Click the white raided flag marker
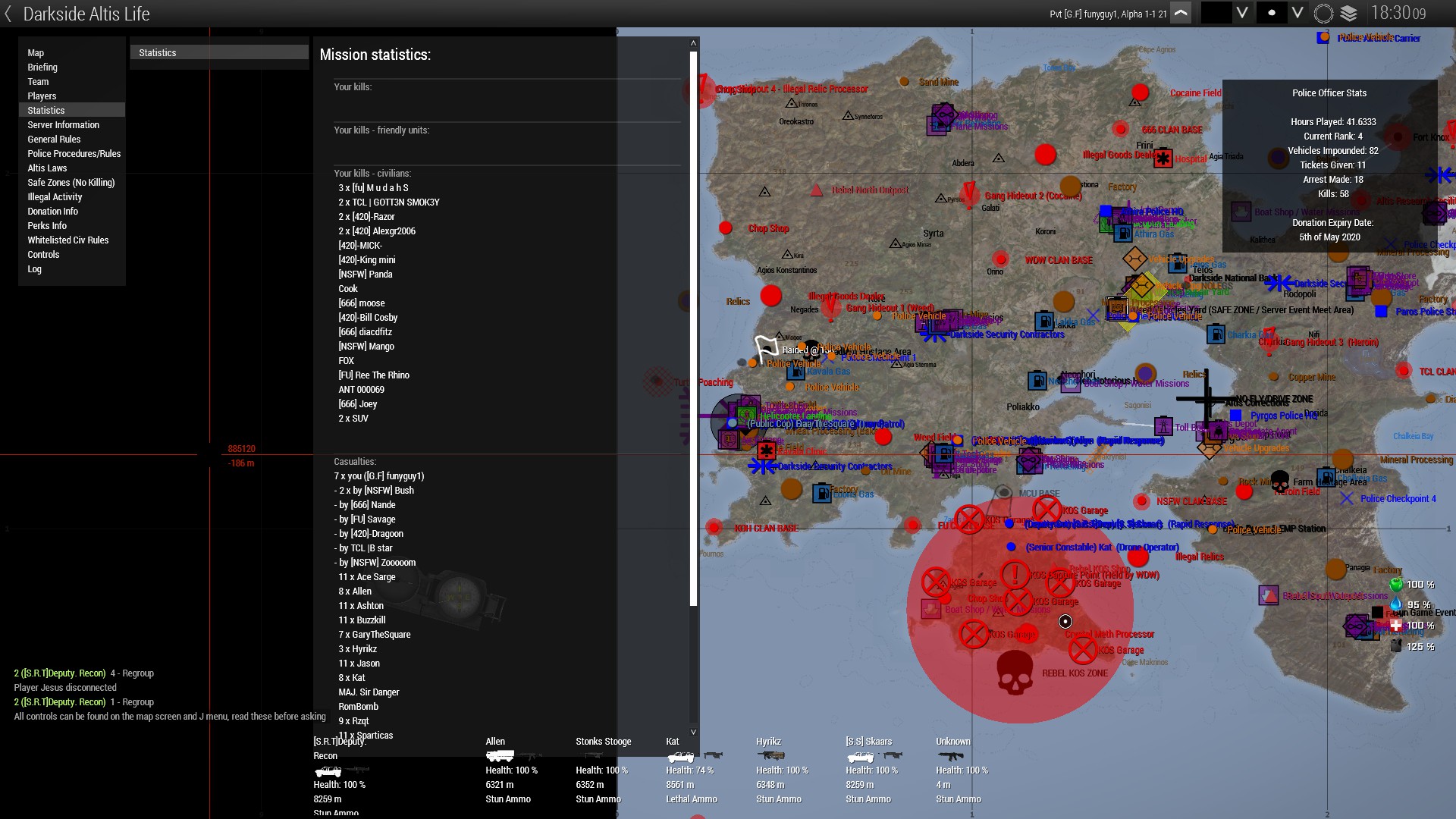The image size is (1456, 819). click(767, 349)
